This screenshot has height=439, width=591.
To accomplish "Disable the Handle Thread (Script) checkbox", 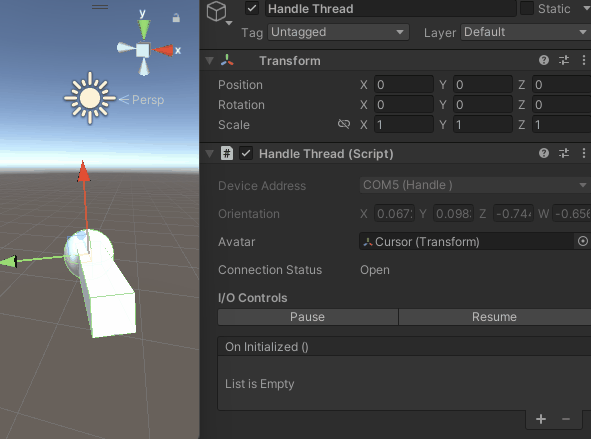I will coord(246,153).
